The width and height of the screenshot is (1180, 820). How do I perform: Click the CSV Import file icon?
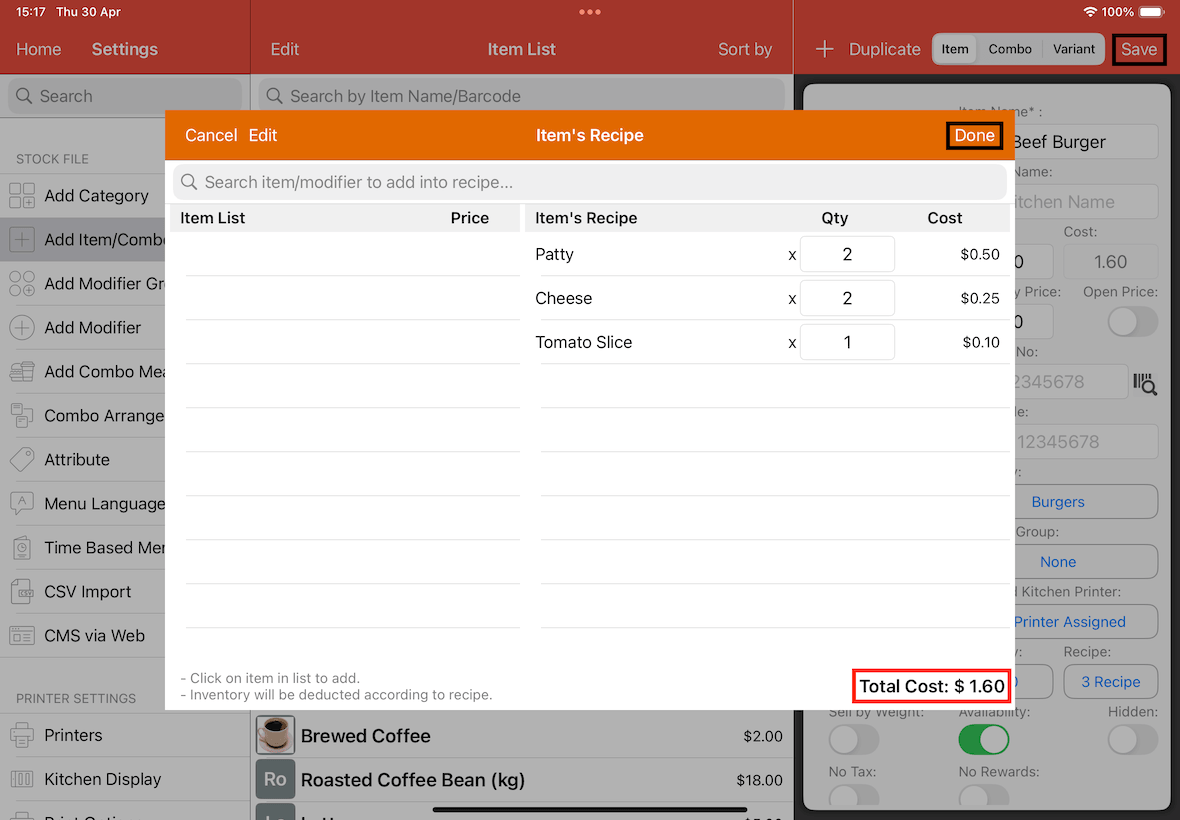point(22,592)
